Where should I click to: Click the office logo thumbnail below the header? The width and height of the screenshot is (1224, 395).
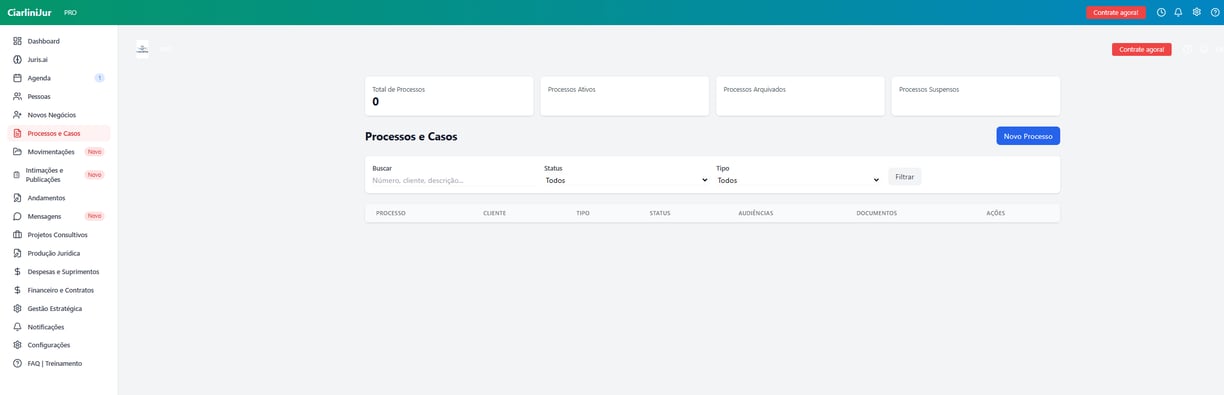(x=142, y=49)
